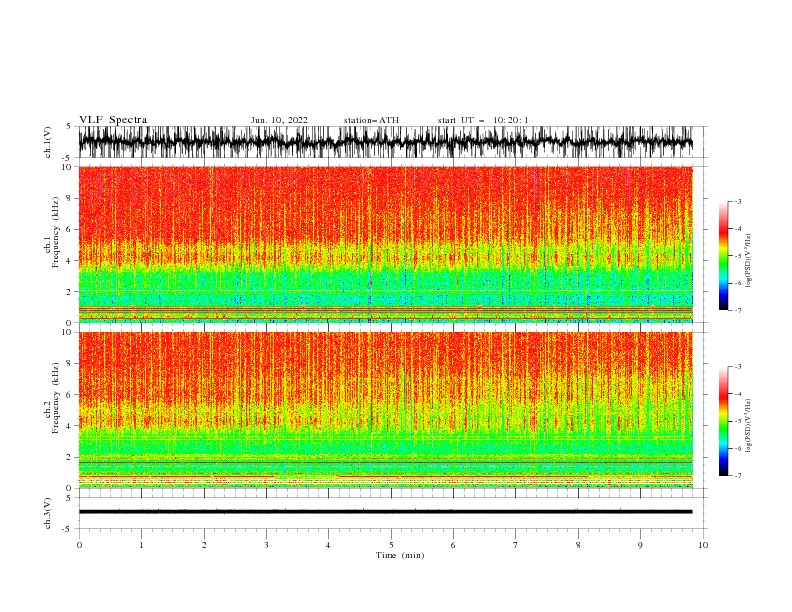Select the date "Jun. 10, 2022"

pyautogui.click(x=279, y=120)
